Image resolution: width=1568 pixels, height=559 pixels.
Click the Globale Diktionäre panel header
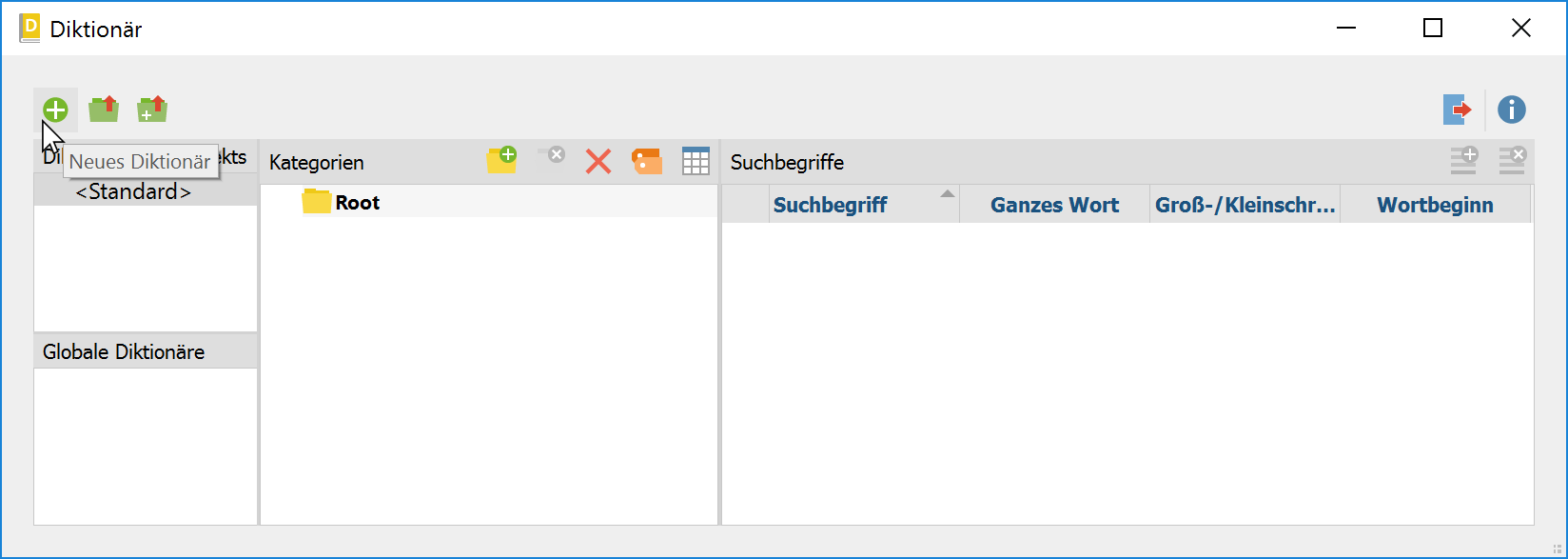point(146,351)
